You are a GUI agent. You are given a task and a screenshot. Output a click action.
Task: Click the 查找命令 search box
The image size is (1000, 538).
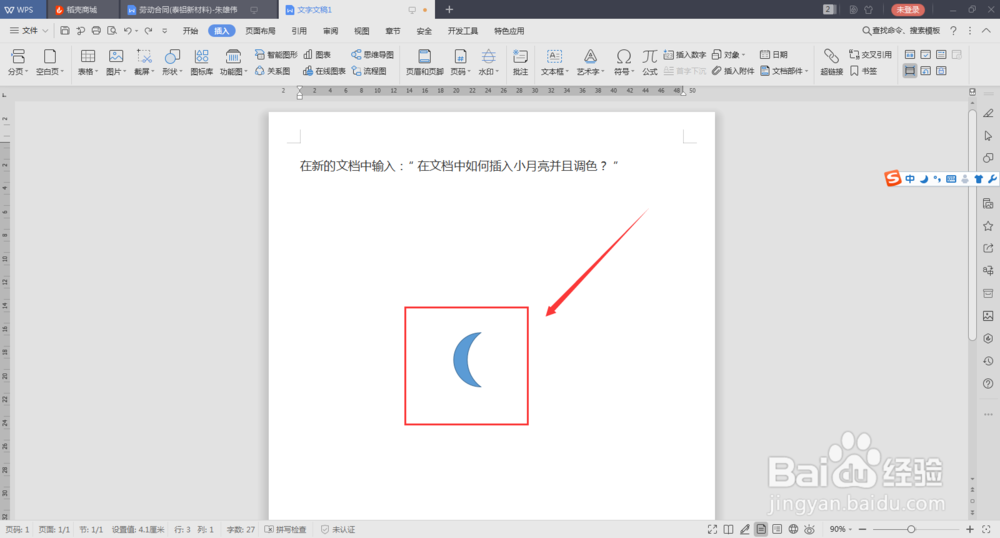point(901,31)
